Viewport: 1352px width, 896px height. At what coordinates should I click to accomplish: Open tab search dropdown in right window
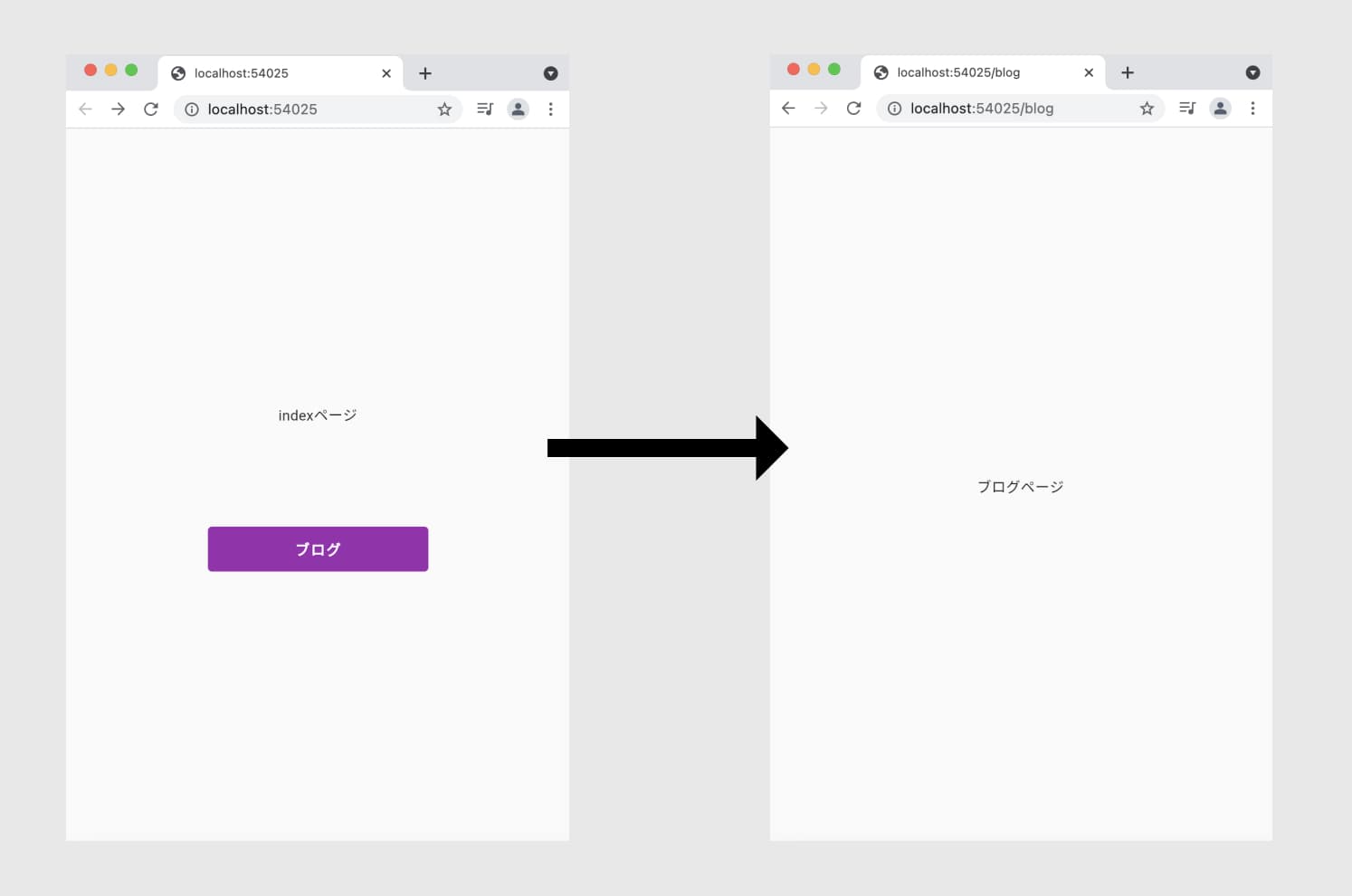pos(1252,72)
